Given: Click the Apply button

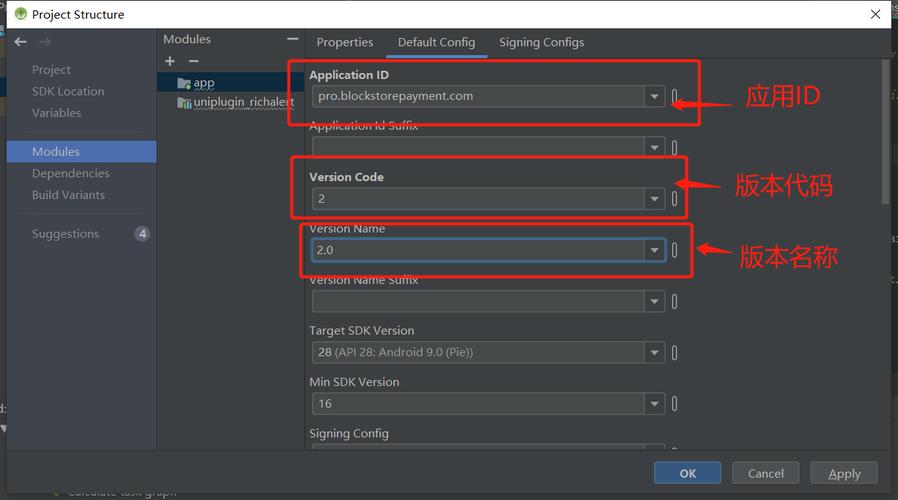Looking at the screenshot, I should click(844, 473).
